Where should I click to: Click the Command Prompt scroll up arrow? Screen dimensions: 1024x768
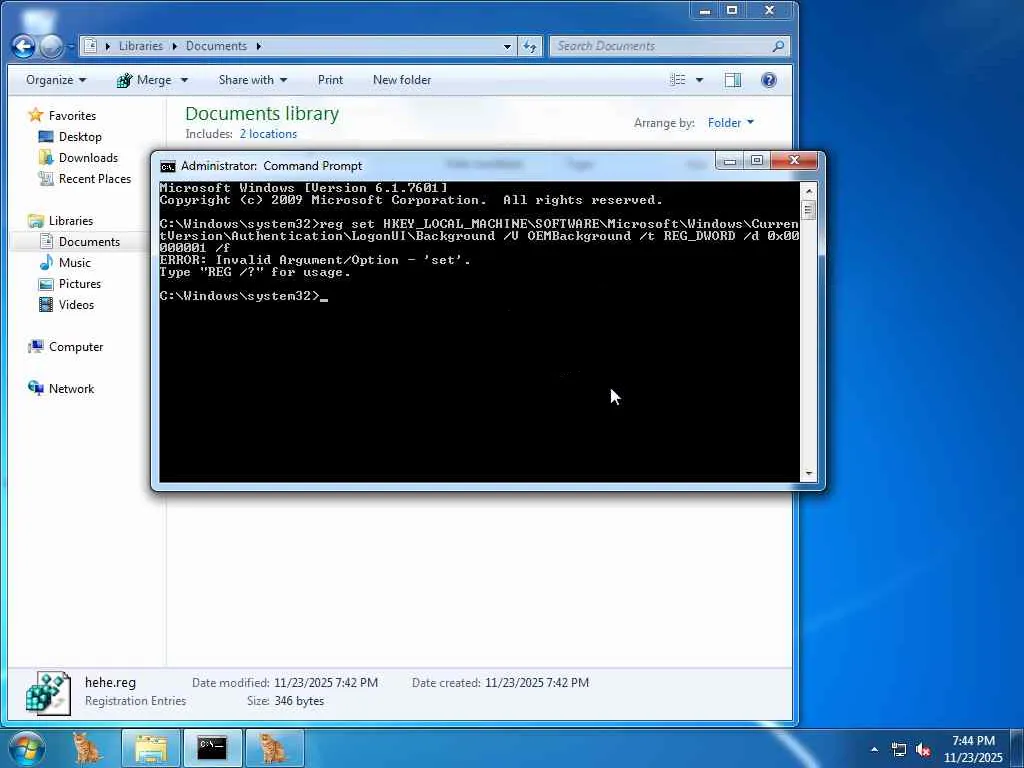[x=808, y=191]
